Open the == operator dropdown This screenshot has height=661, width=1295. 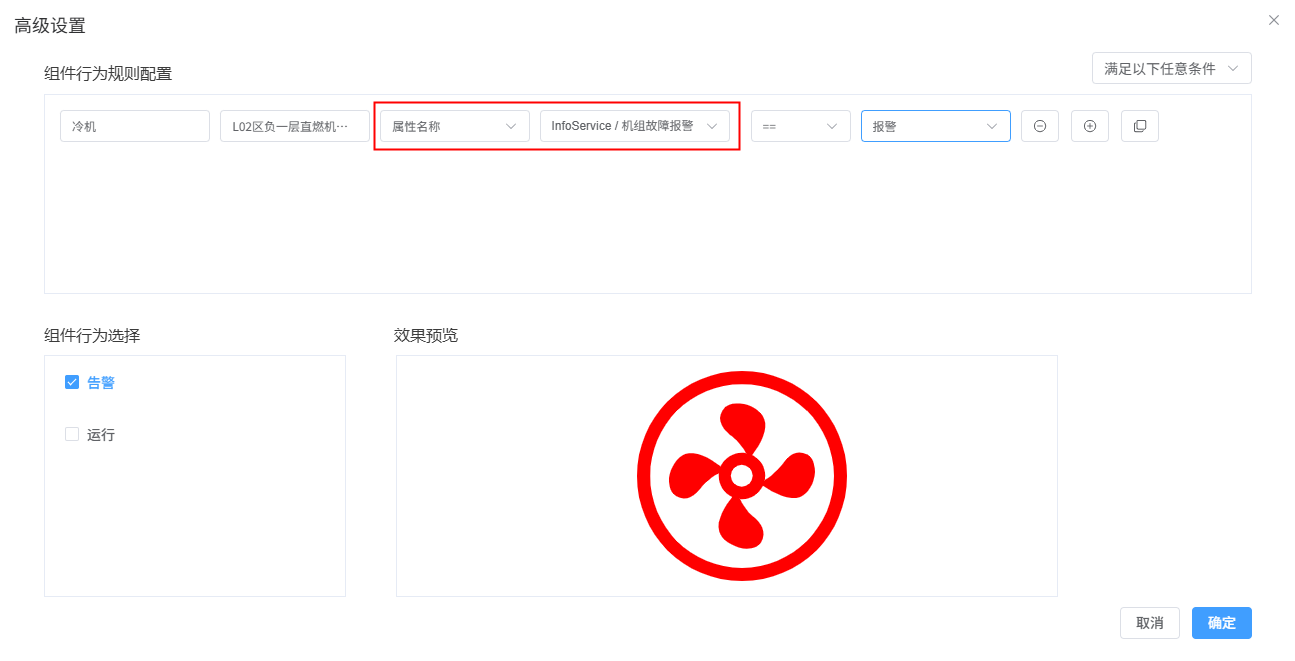(x=801, y=126)
